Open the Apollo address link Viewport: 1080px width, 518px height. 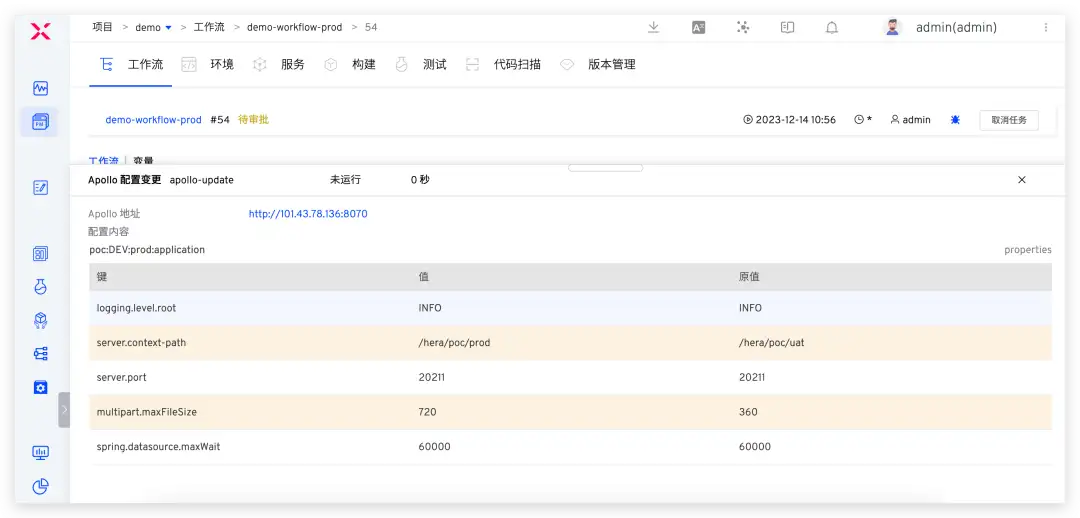click(x=308, y=214)
